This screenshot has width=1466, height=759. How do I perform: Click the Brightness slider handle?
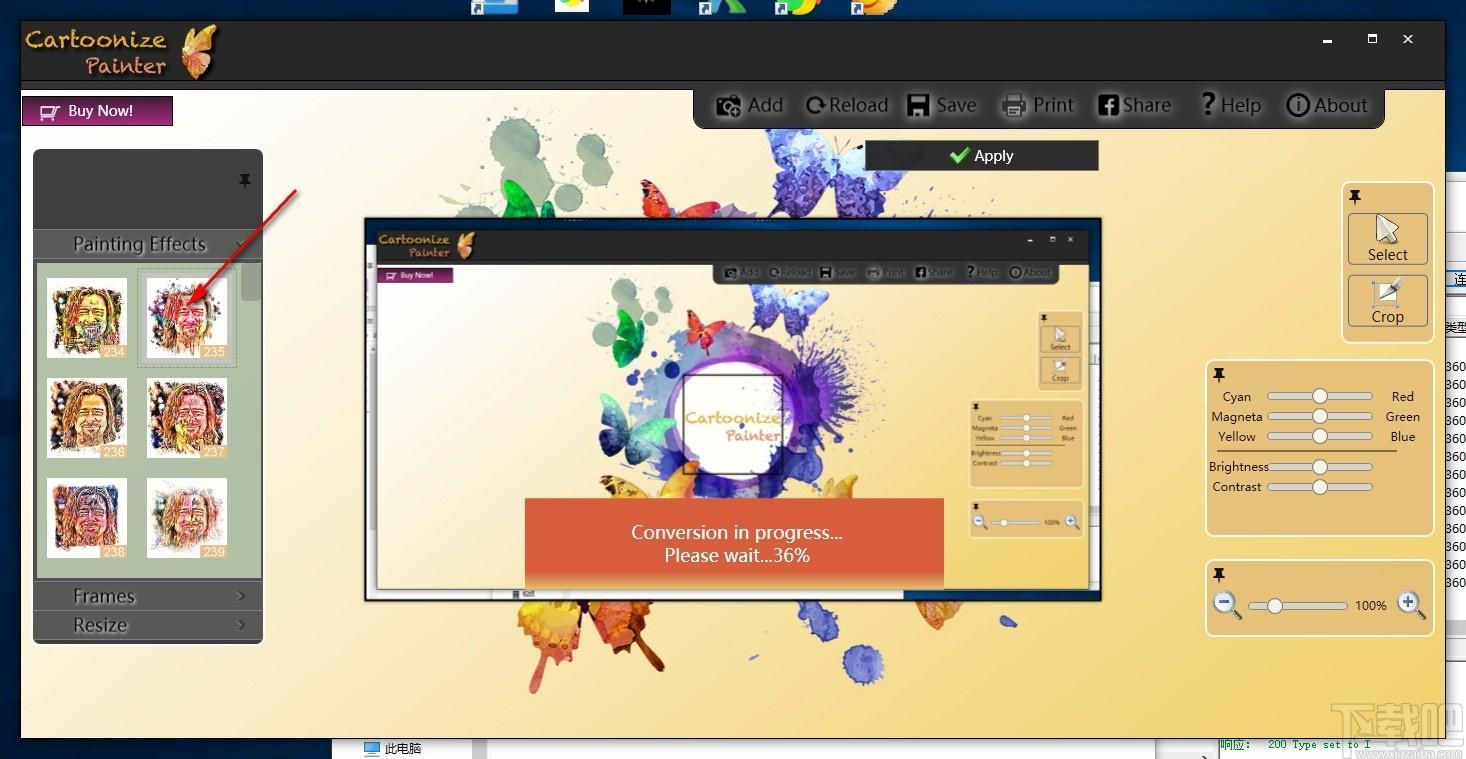[x=1320, y=467]
